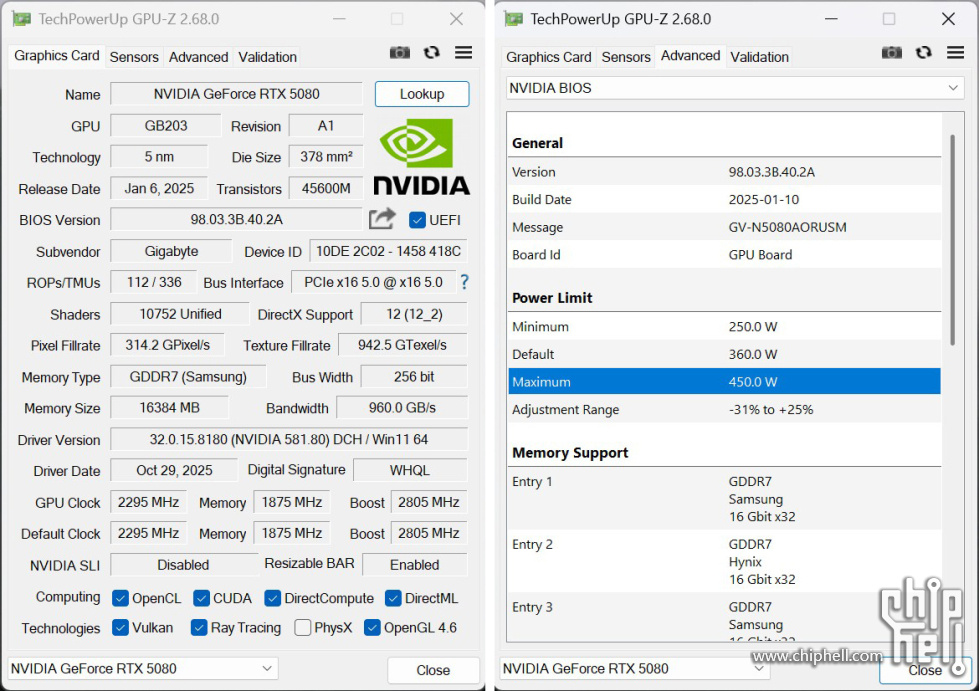Open the NVIDIA BIOS dropdown

coord(734,88)
